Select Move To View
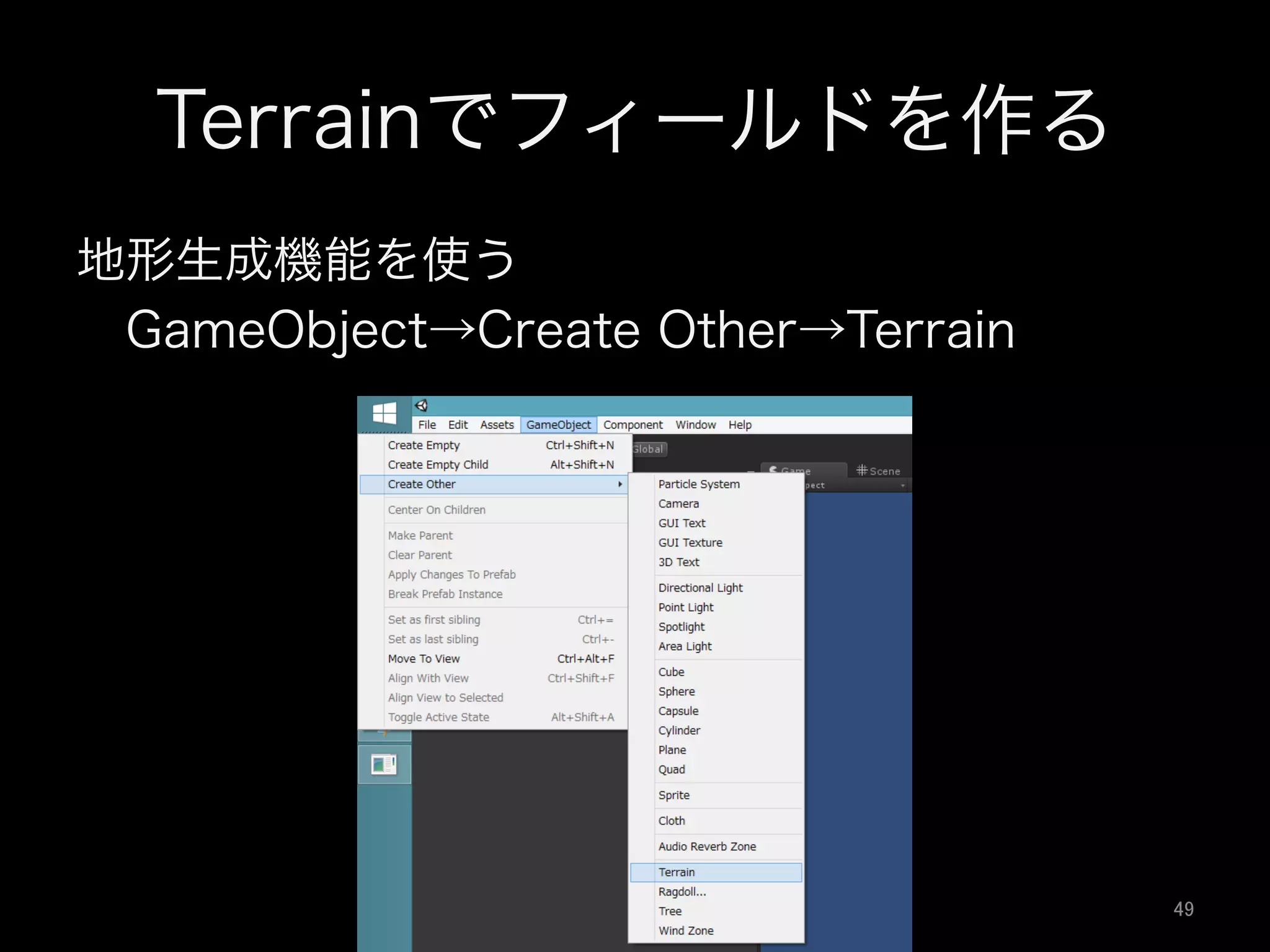Viewport: 1270px width, 952px height. point(494,658)
